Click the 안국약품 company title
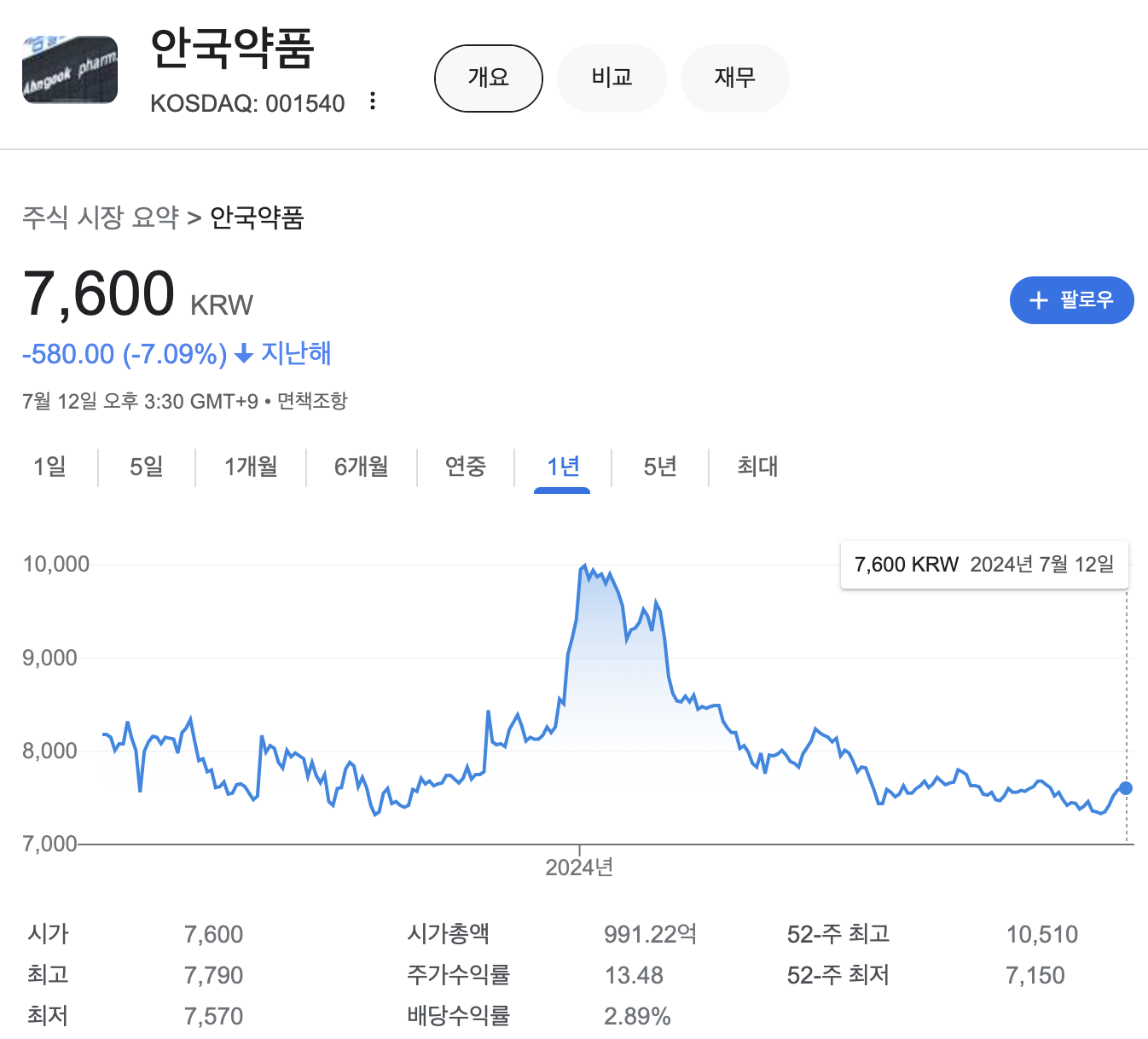The width and height of the screenshot is (1148, 1039). click(x=232, y=48)
